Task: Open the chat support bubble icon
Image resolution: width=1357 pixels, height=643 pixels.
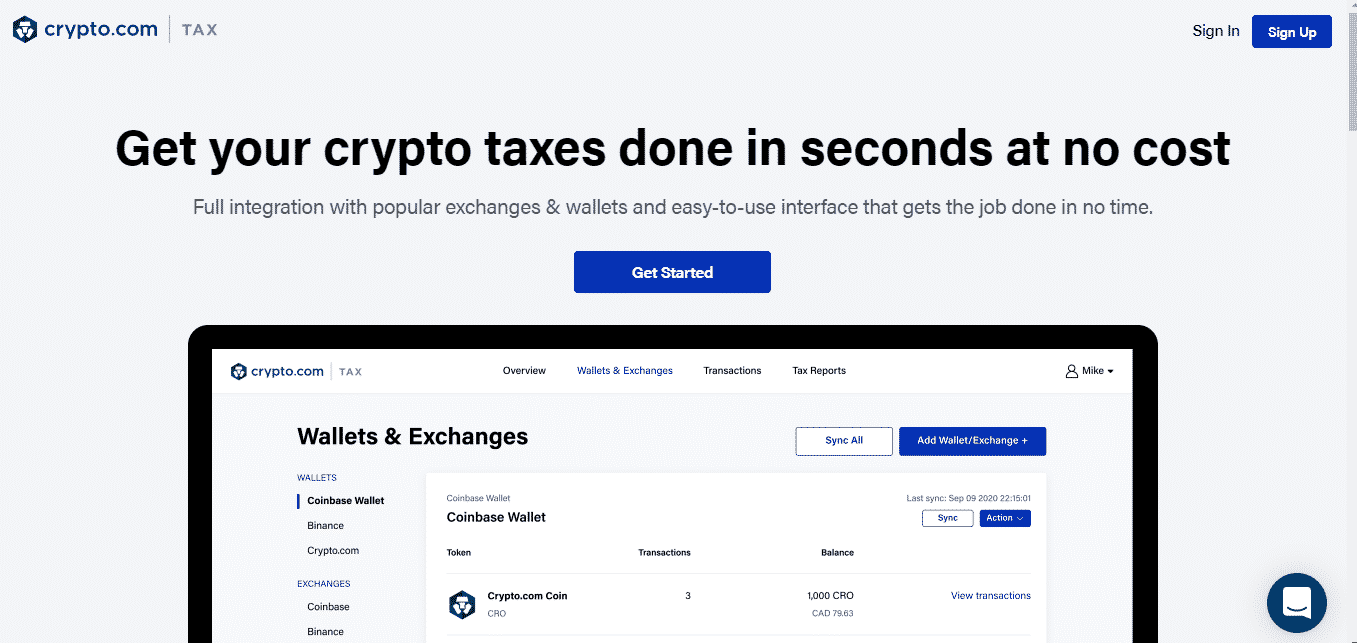Action: [1296, 603]
